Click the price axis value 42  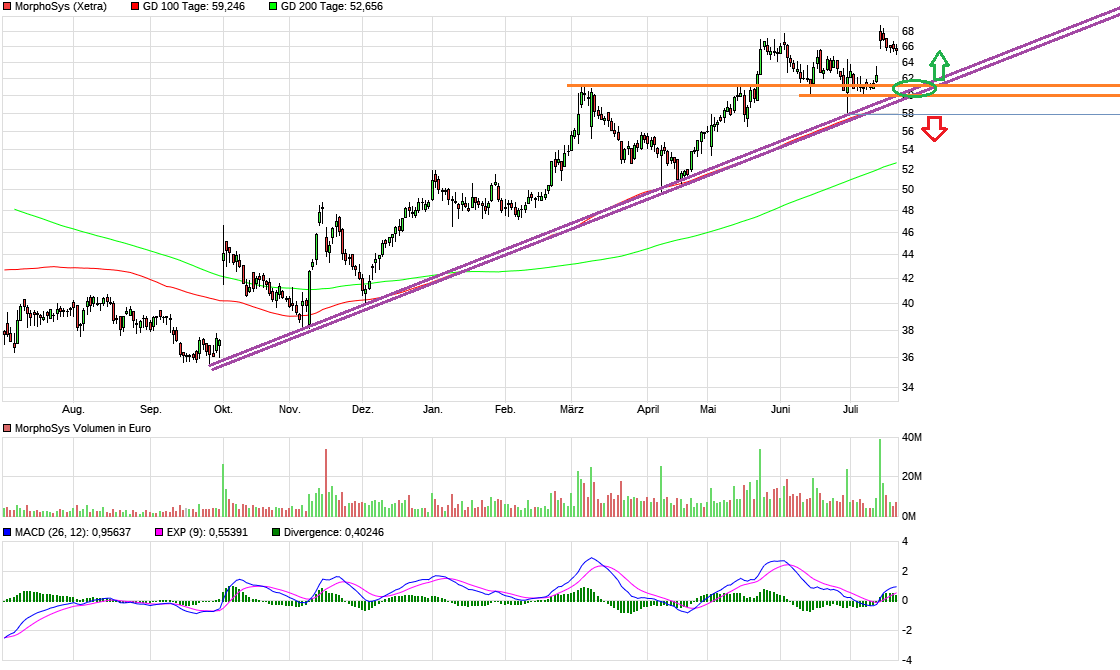point(908,279)
